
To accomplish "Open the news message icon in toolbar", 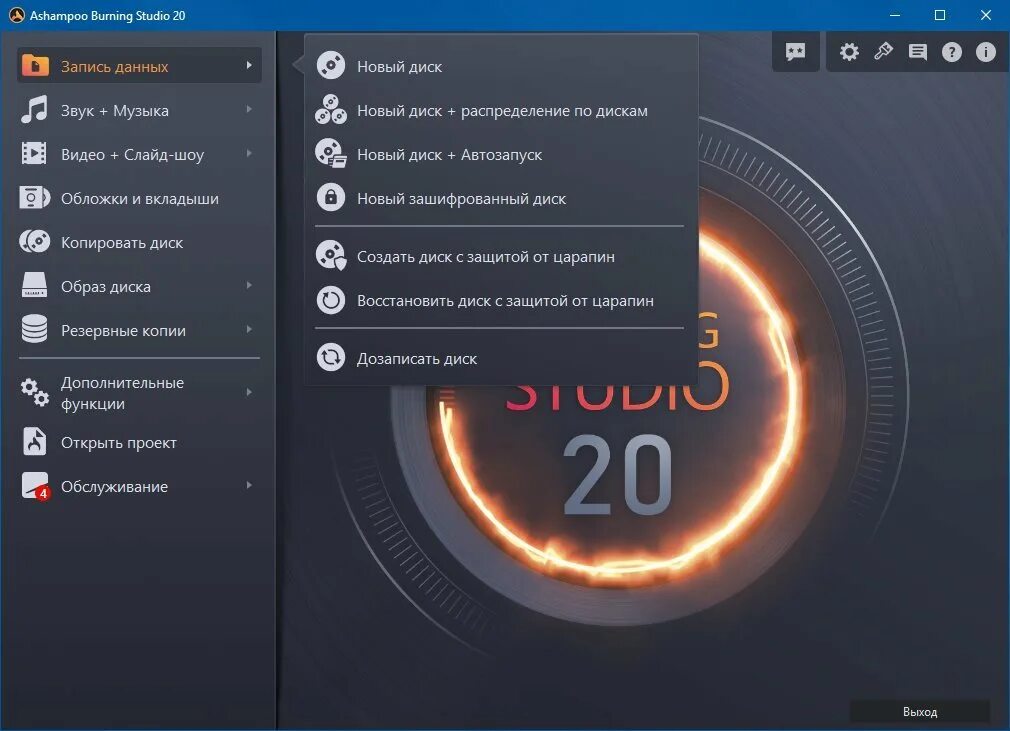I will tap(918, 52).
